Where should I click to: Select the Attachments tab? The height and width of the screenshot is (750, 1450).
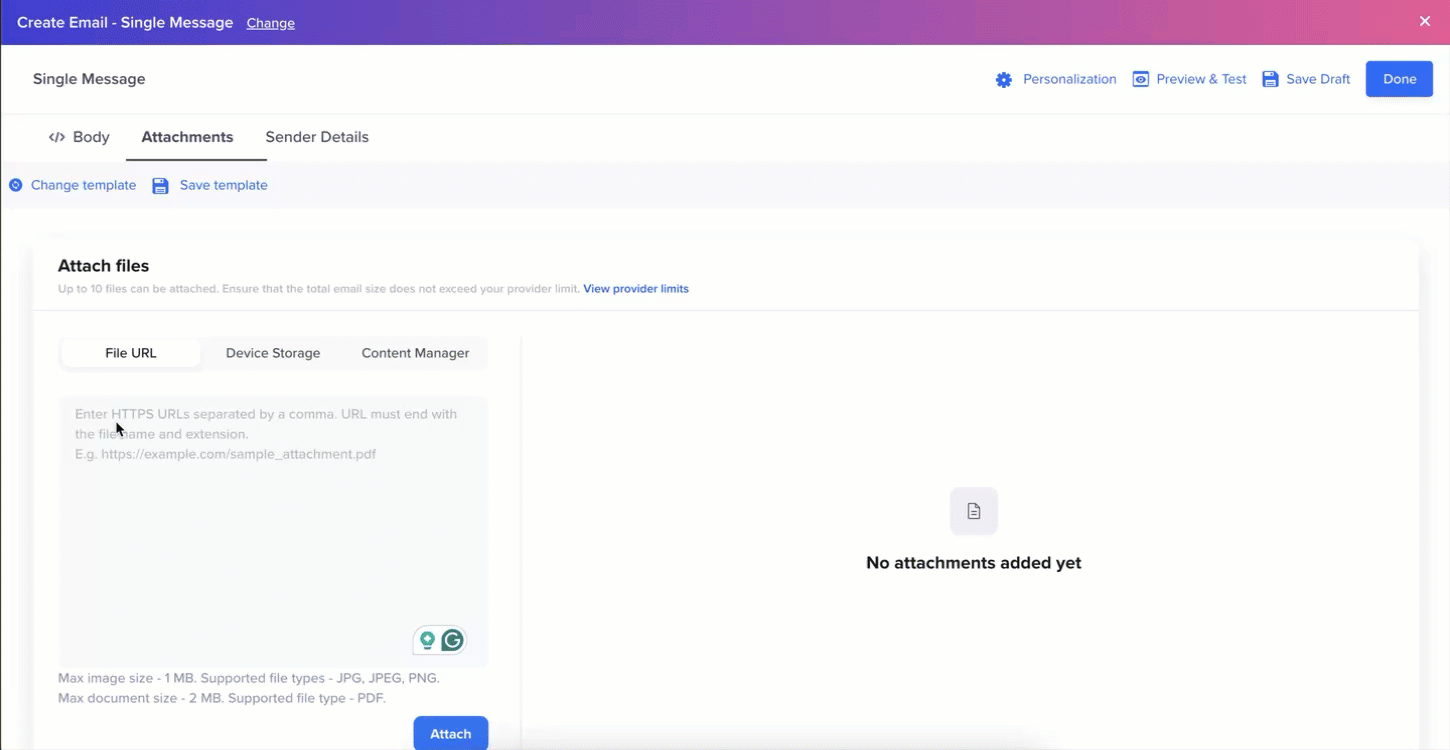(x=187, y=137)
